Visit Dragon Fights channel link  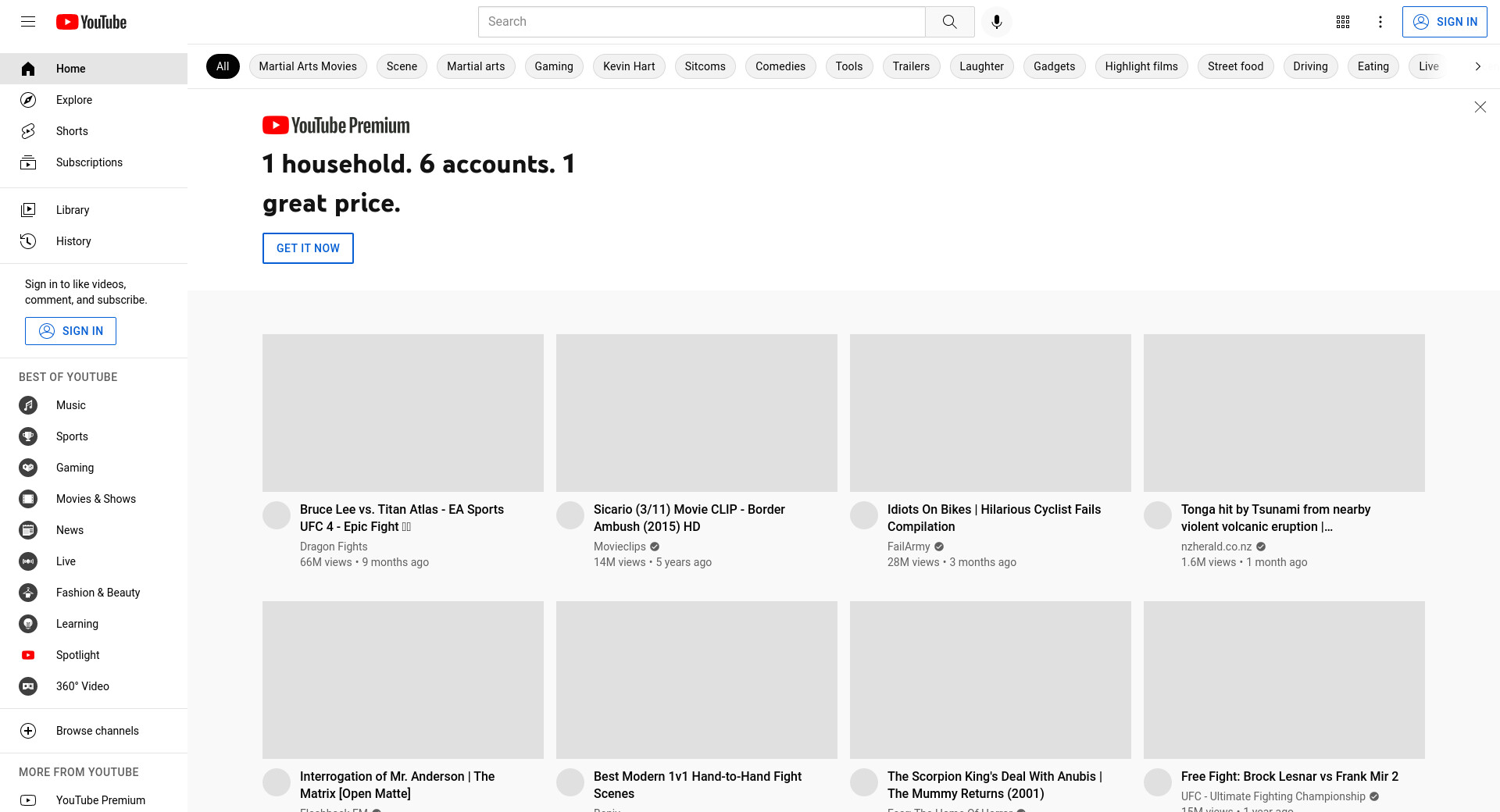click(x=334, y=547)
